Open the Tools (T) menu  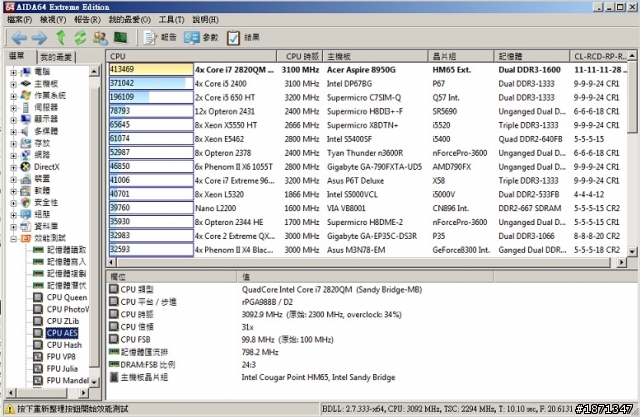pos(171,20)
